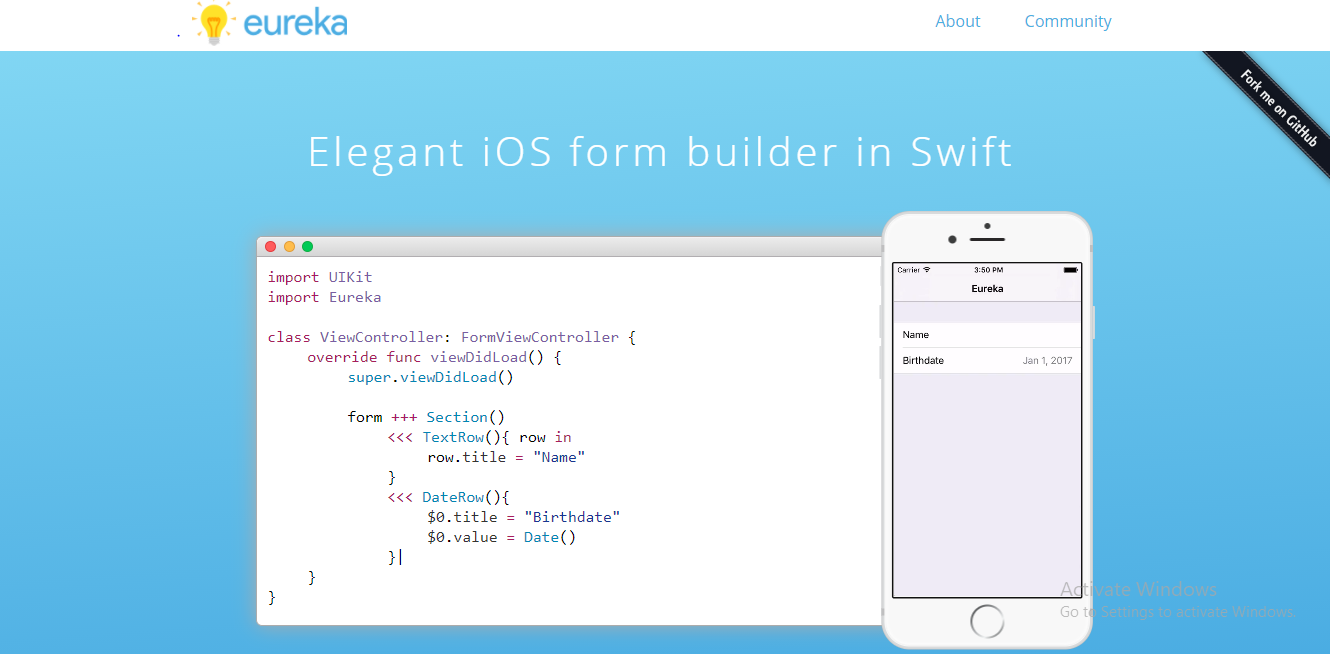Click the green maximize dot on code window
The width and height of the screenshot is (1330, 654).
(x=307, y=246)
